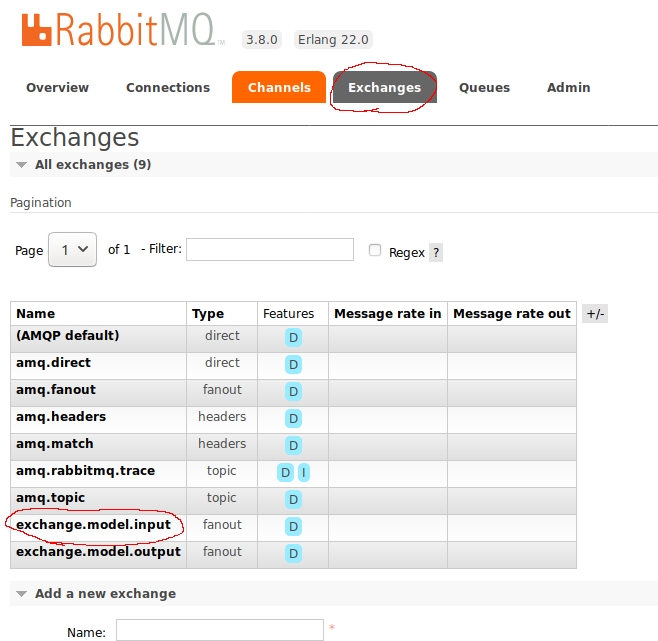Click the topic type of amq.topic
The image size is (658, 641).
tap(222, 498)
